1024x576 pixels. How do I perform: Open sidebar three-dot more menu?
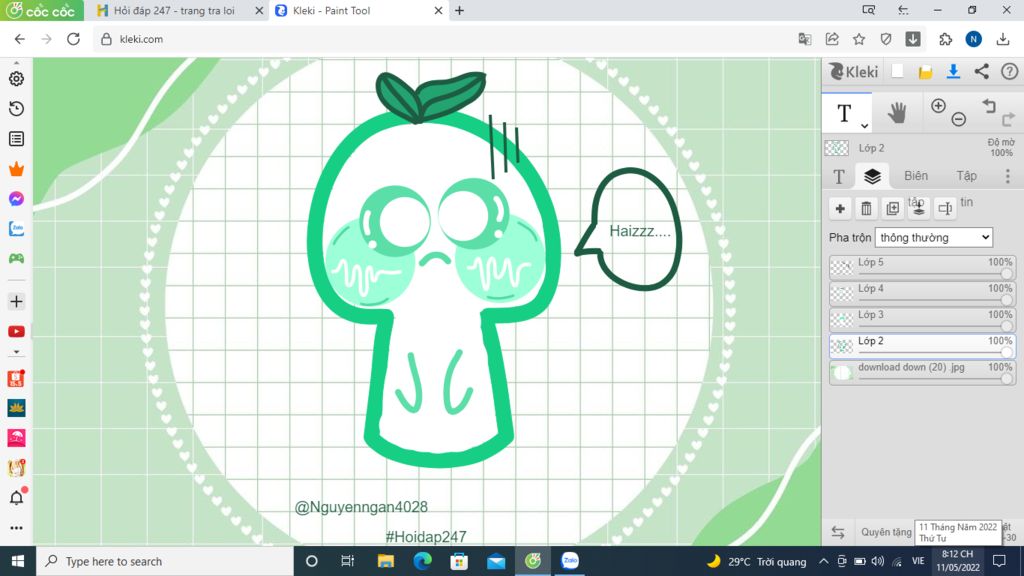coord(16,528)
